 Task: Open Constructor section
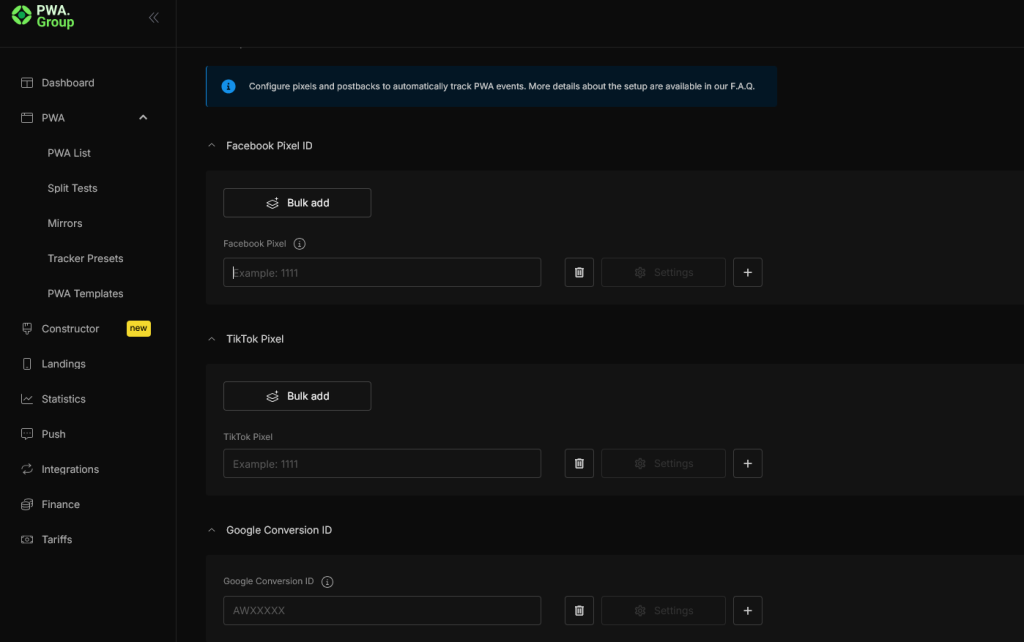70,329
